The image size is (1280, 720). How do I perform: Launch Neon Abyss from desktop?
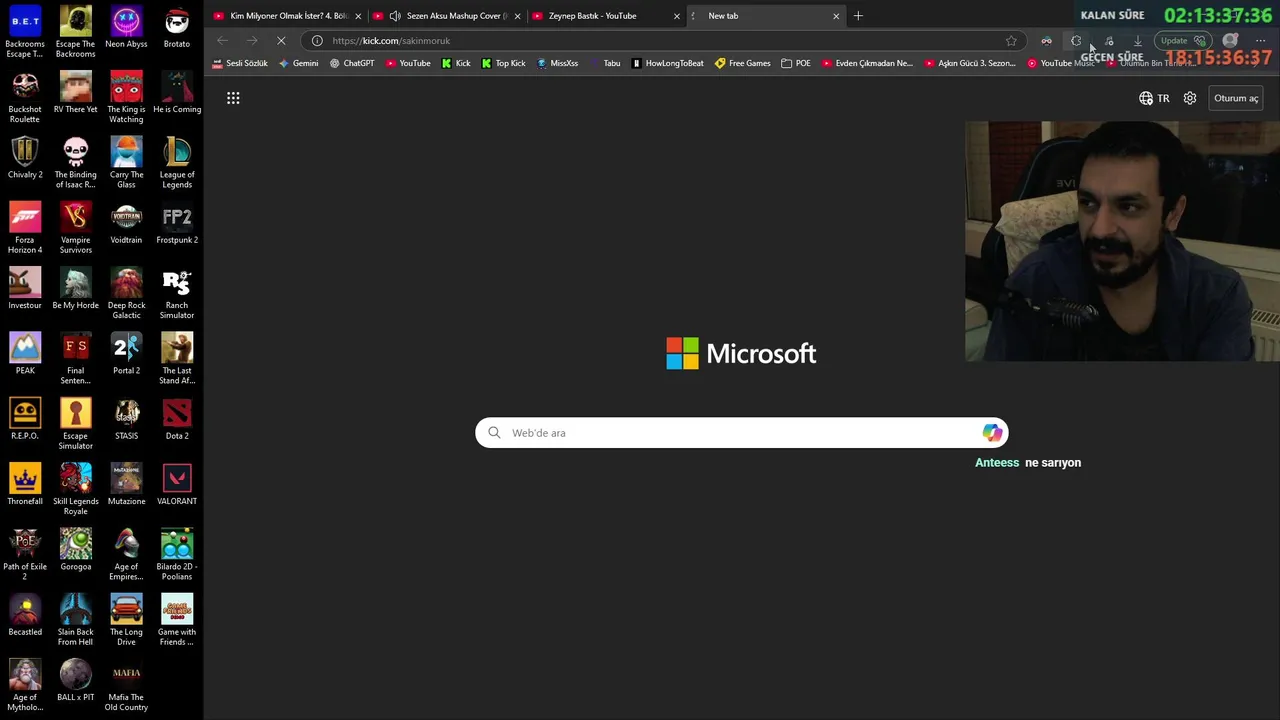click(x=126, y=28)
